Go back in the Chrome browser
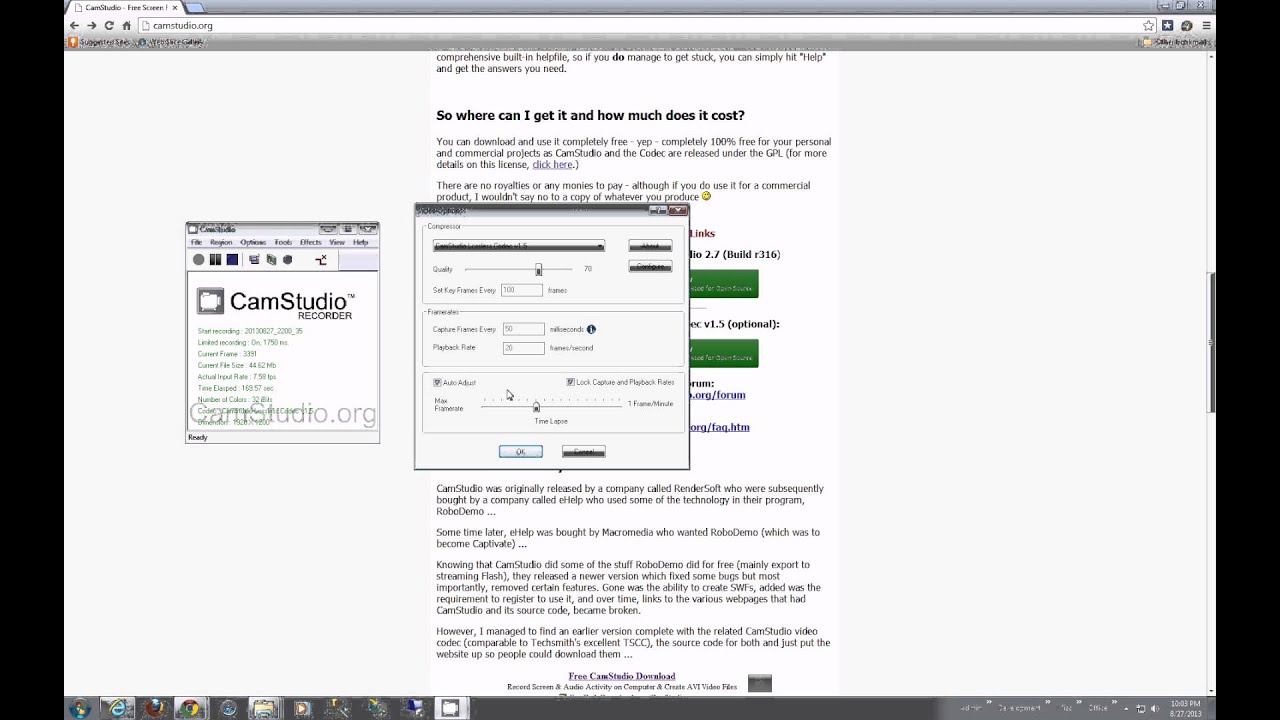This screenshot has width=1280, height=720. 74,25
